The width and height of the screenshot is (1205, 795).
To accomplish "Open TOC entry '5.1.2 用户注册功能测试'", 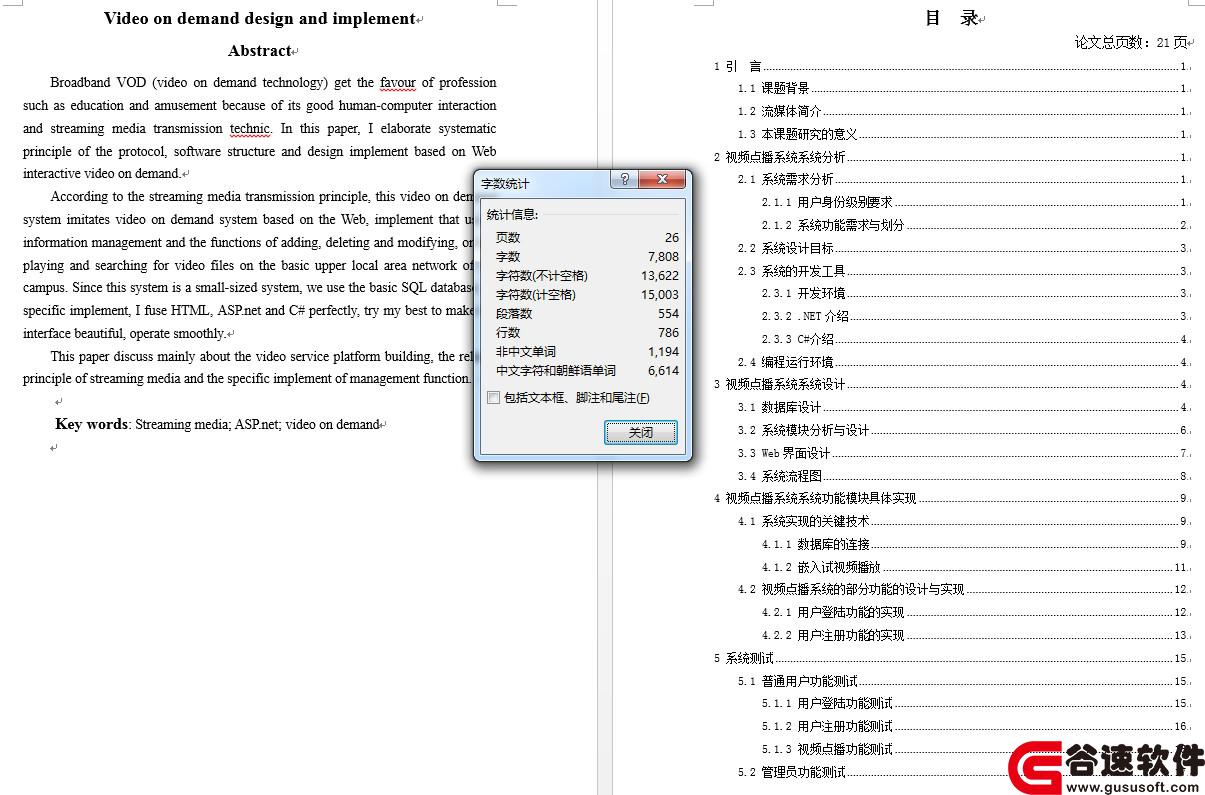I will coord(975,727).
